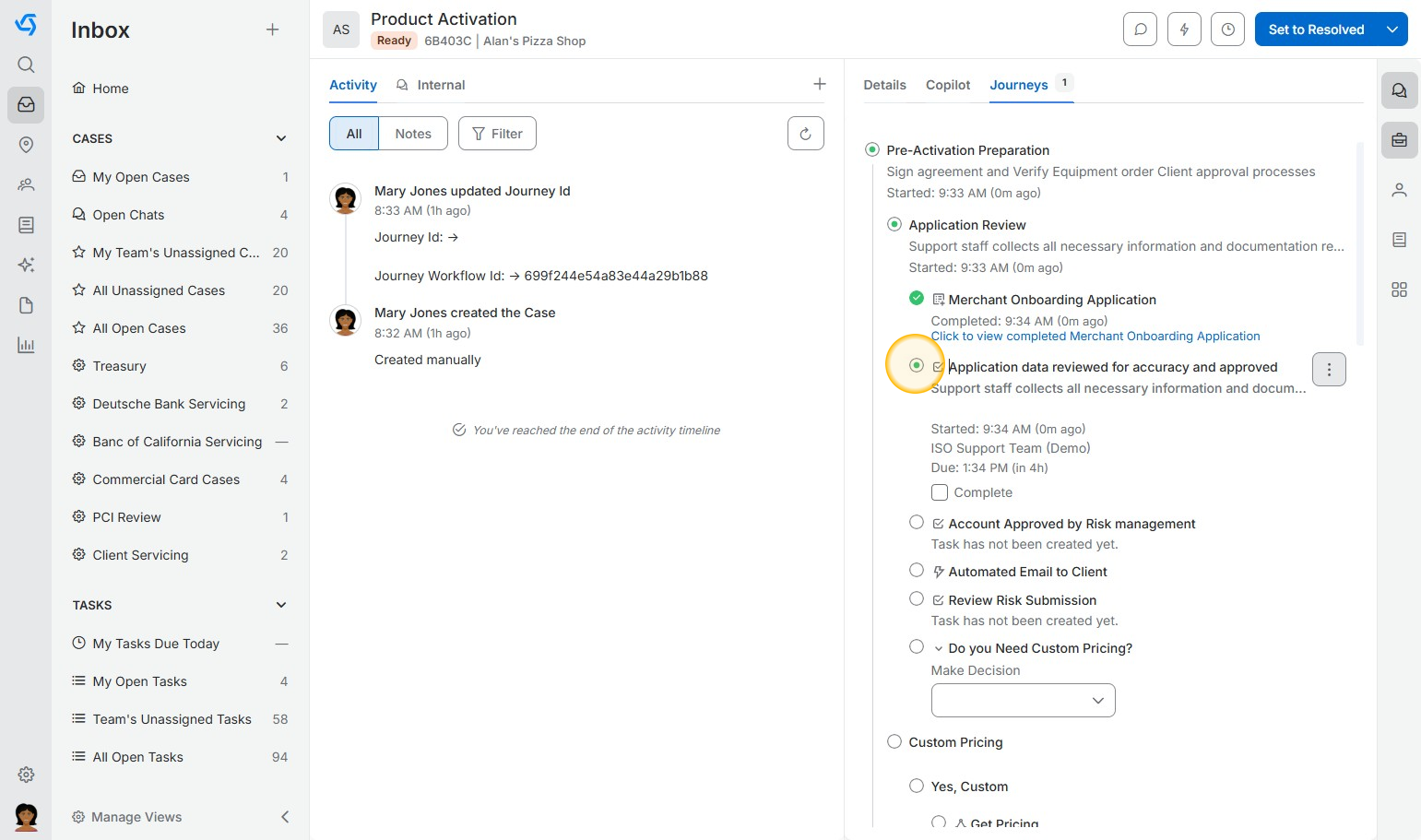This screenshot has height=840, width=1421.
Task: Click the plus icon next to Inbox
Action: tap(272, 30)
